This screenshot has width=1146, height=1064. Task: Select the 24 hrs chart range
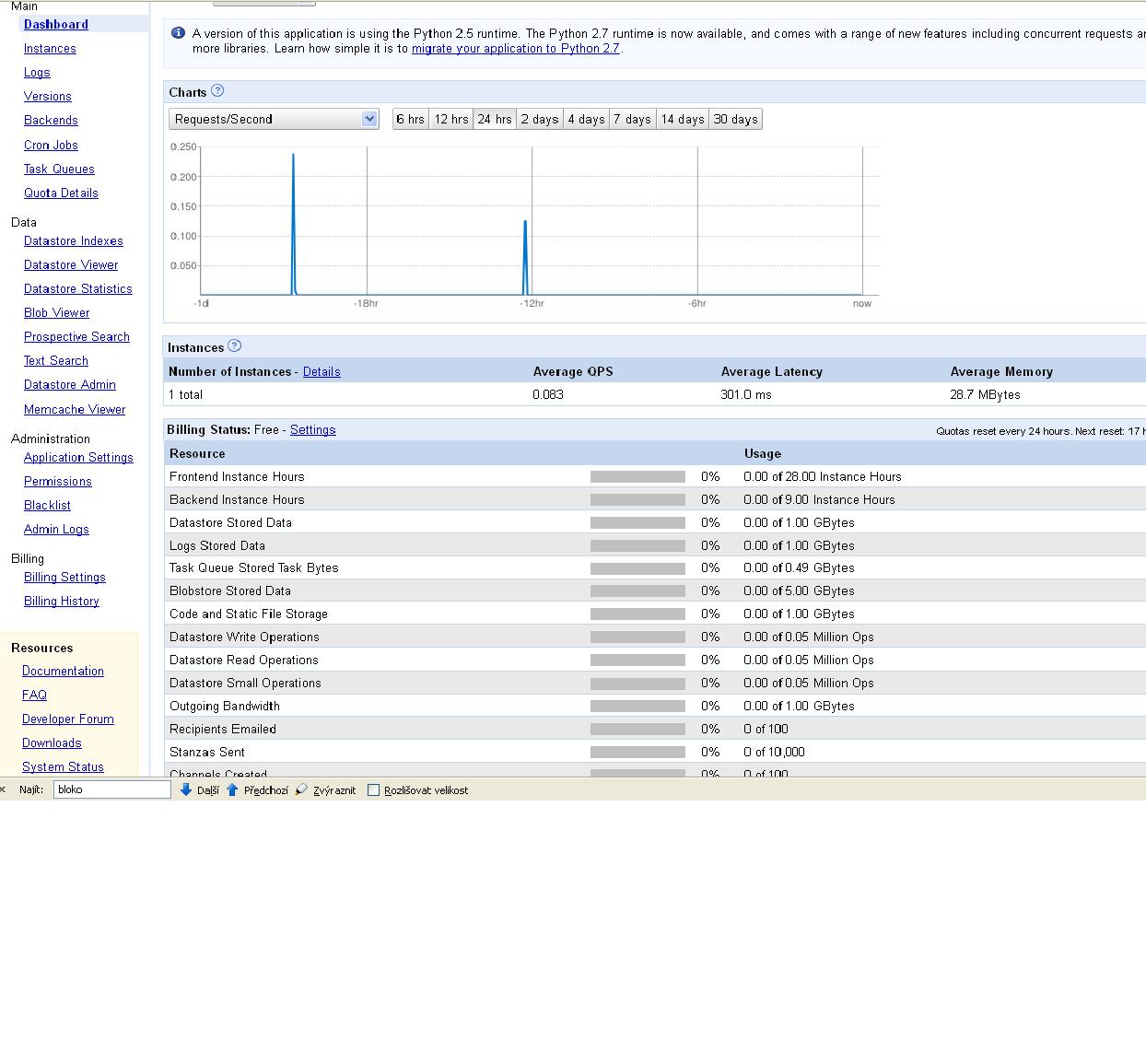pyautogui.click(x=495, y=119)
